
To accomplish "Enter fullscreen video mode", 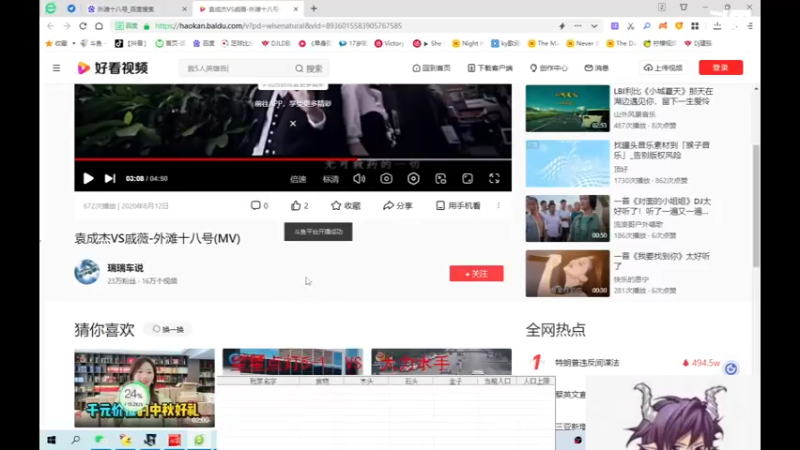I will [494, 179].
